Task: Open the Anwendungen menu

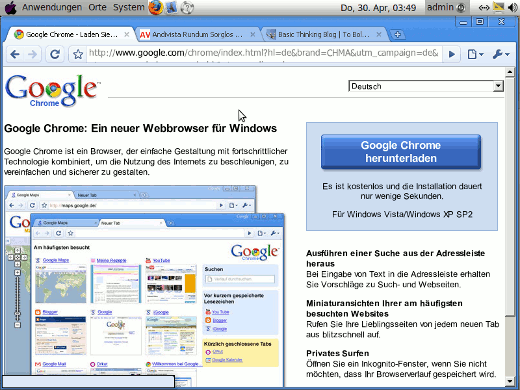Action: click(x=52, y=7)
